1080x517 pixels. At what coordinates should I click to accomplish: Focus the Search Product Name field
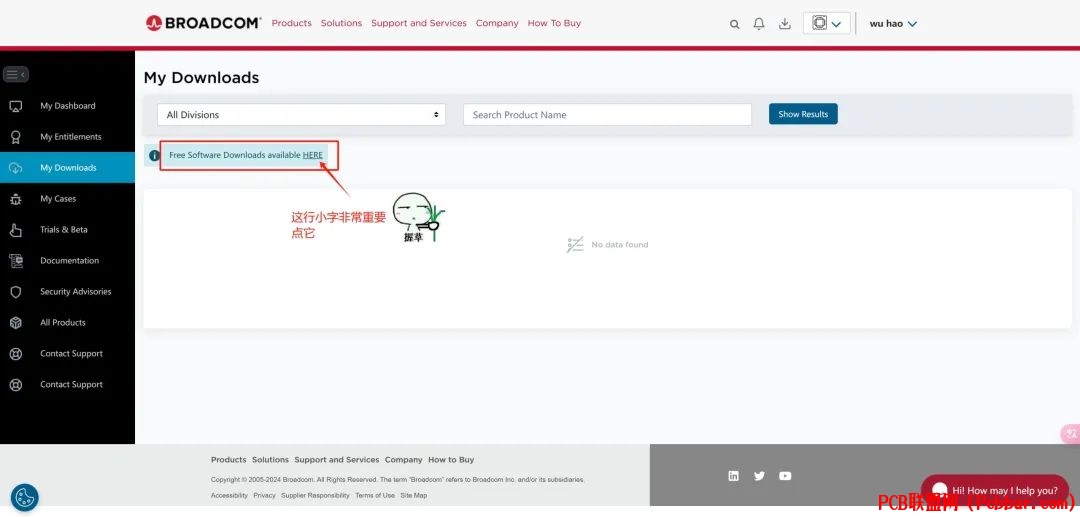coord(607,115)
